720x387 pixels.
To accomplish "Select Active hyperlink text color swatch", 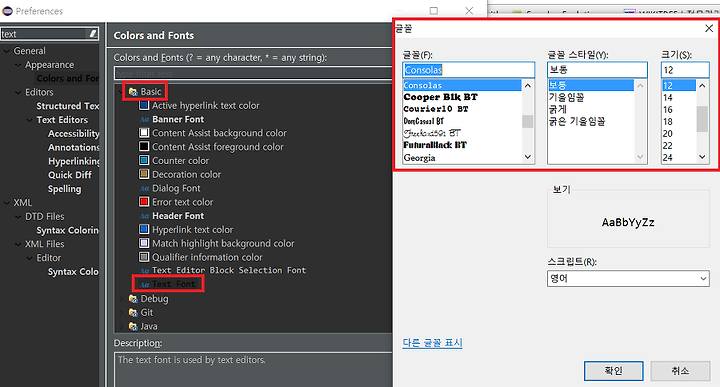I will (144, 106).
